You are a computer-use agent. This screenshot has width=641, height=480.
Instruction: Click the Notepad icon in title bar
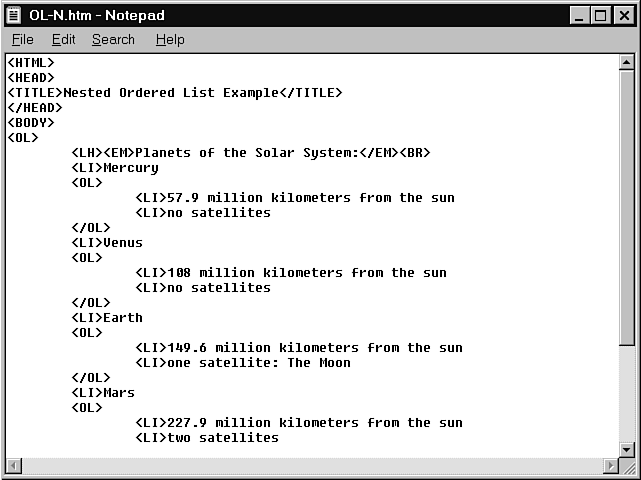[x=14, y=15]
